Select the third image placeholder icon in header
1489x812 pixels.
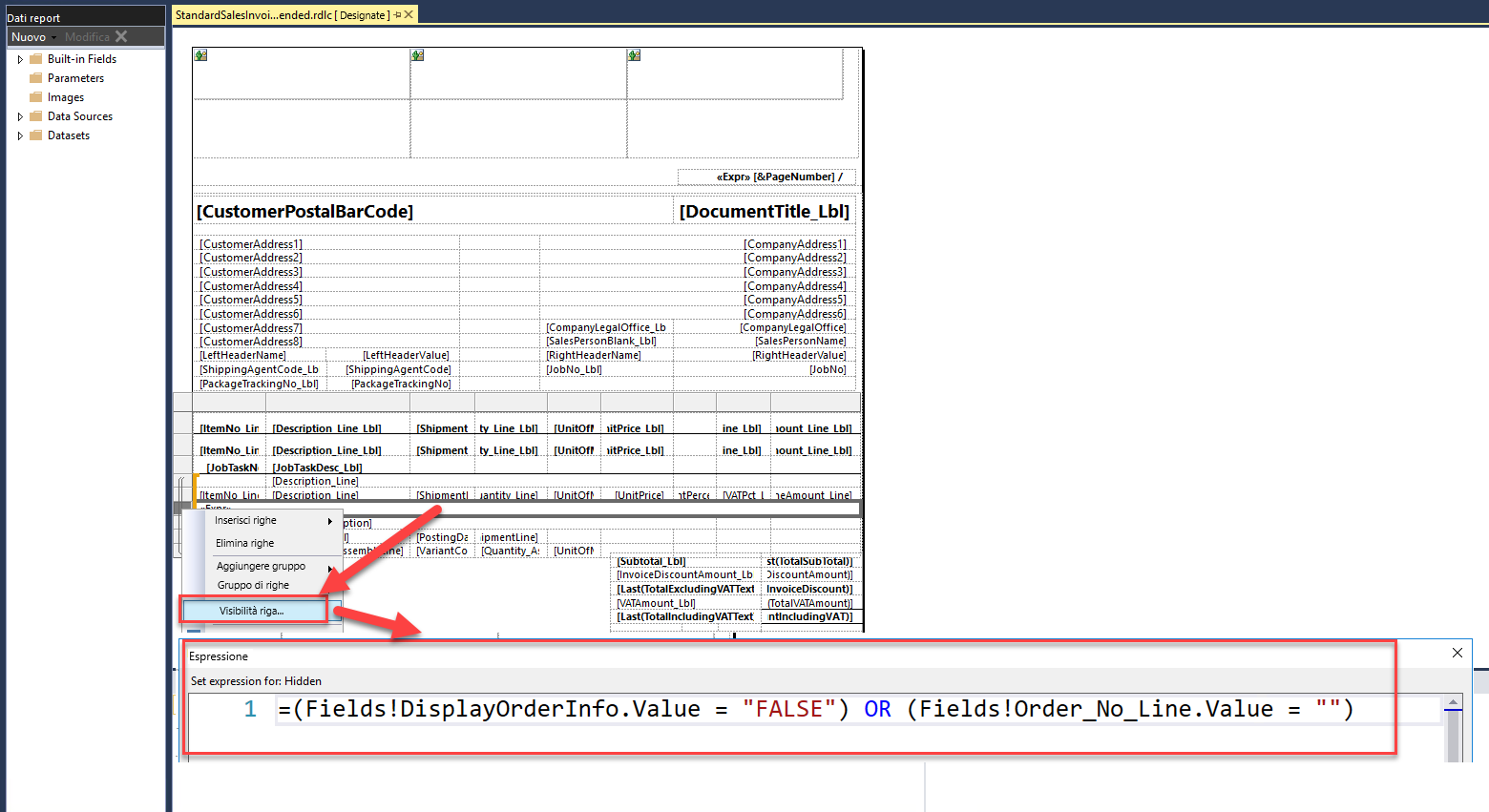pos(634,55)
